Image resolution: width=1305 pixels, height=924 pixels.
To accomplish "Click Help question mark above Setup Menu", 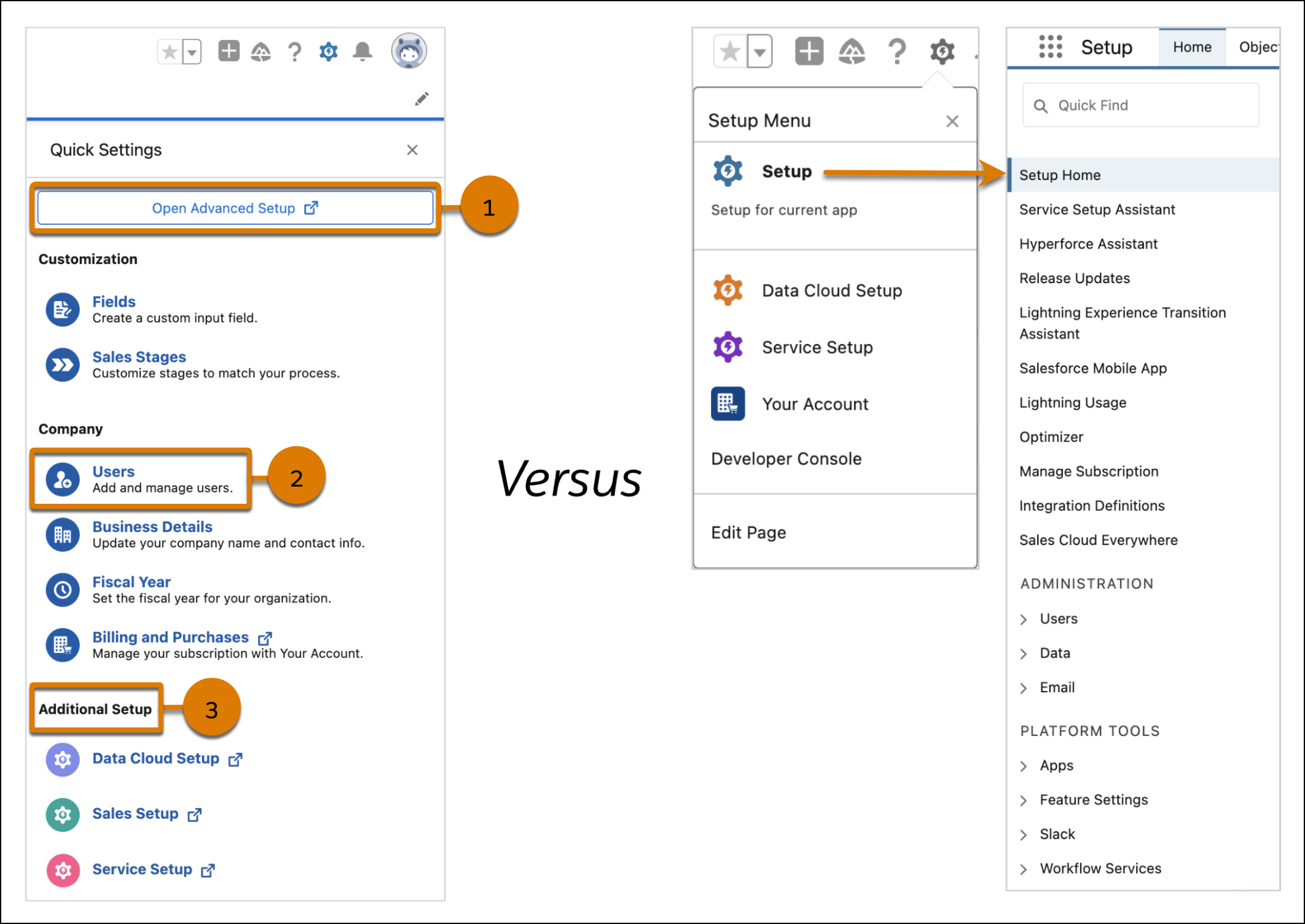I will (x=897, y=52).
